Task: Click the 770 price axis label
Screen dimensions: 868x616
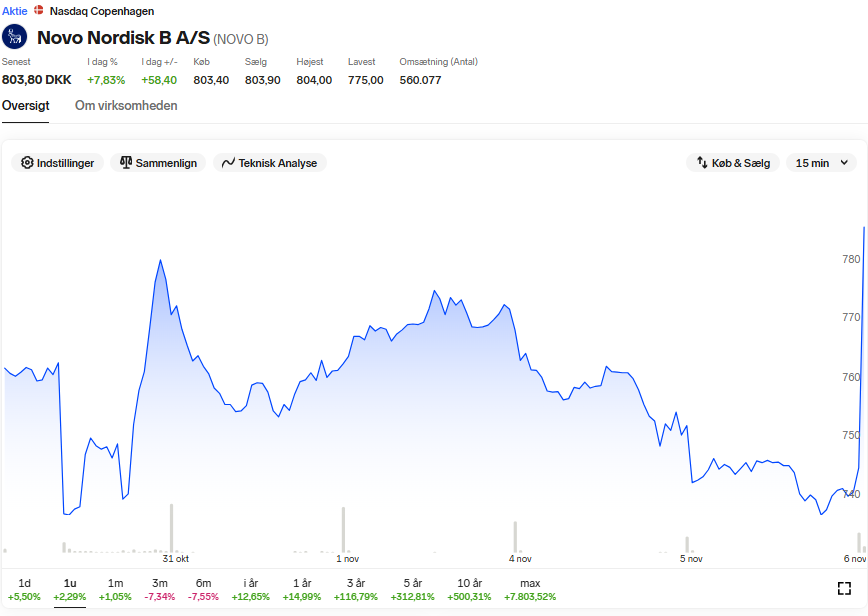Action: 851,317
